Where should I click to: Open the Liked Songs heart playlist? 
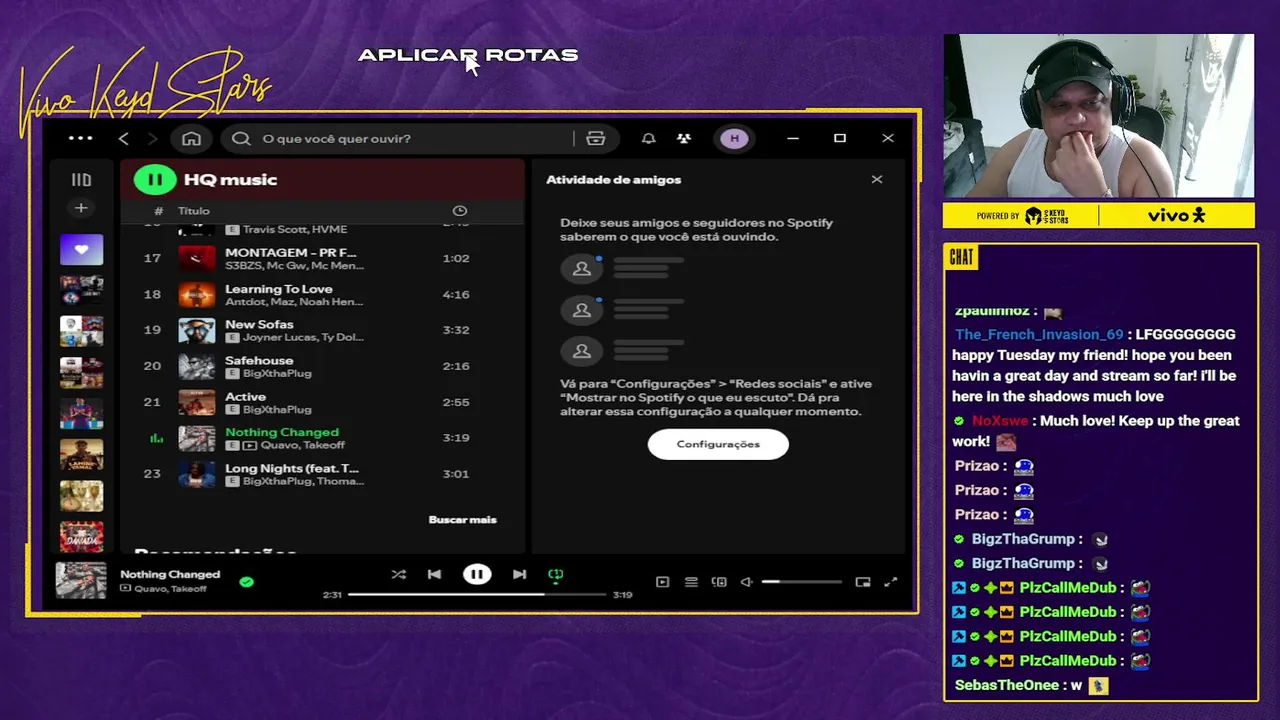tap(81, 249)
